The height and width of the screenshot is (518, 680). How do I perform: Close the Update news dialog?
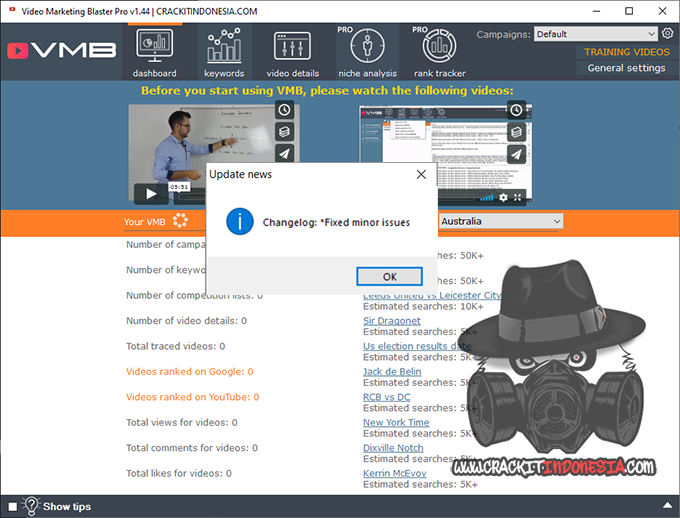pyautogui.click(x=421, y=174)
